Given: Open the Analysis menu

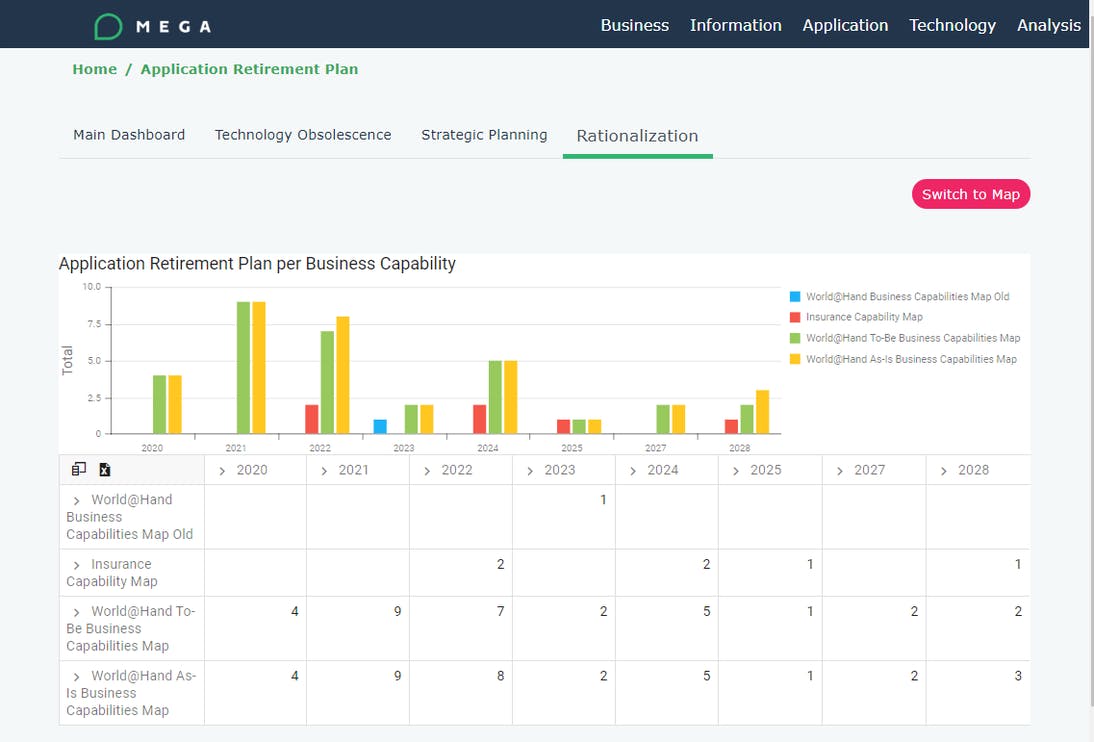Looking at the screenshot, I should 1049,25.
